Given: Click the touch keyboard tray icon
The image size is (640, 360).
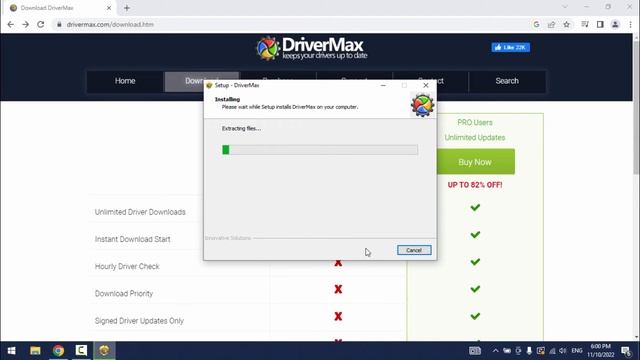Looking at the screenshot, I should 475,351.
